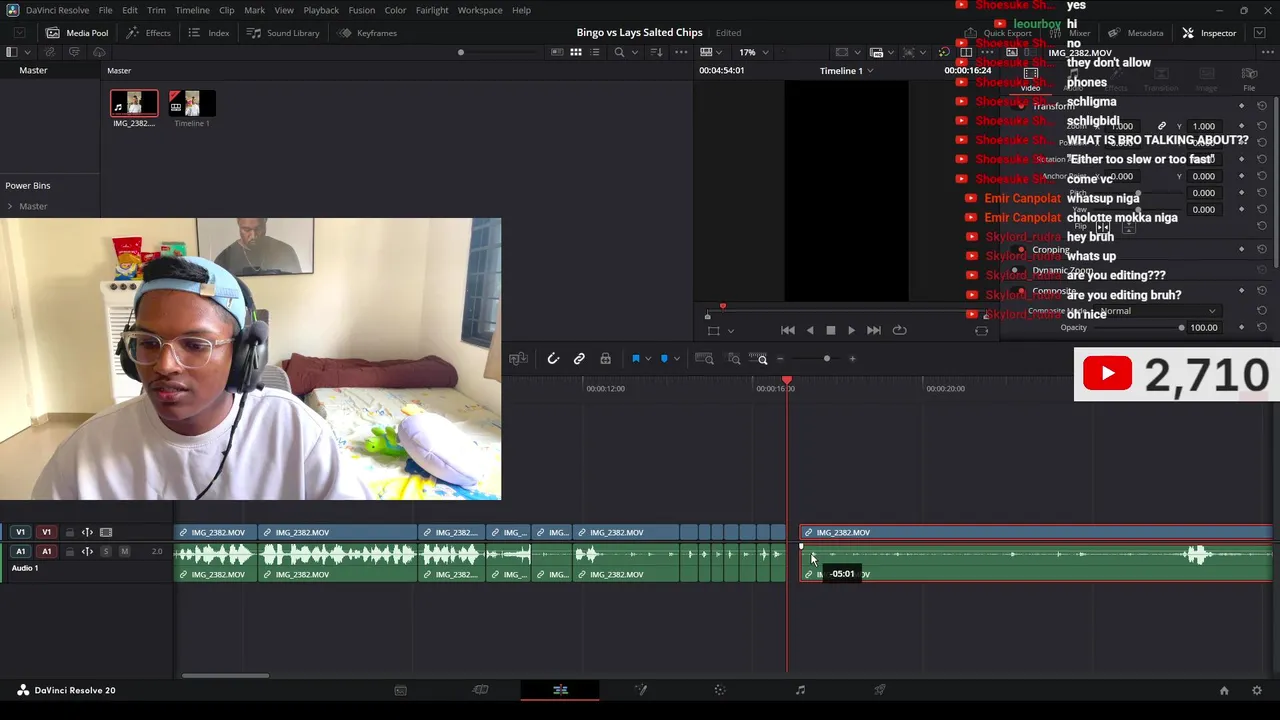This screenshot has width=1280, height=720.
Task: Click the detail zoom icon
Action: [734, 359]
